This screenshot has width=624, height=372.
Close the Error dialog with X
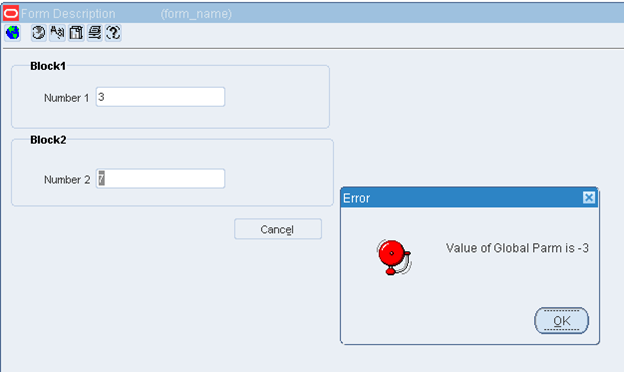[589, 197]
